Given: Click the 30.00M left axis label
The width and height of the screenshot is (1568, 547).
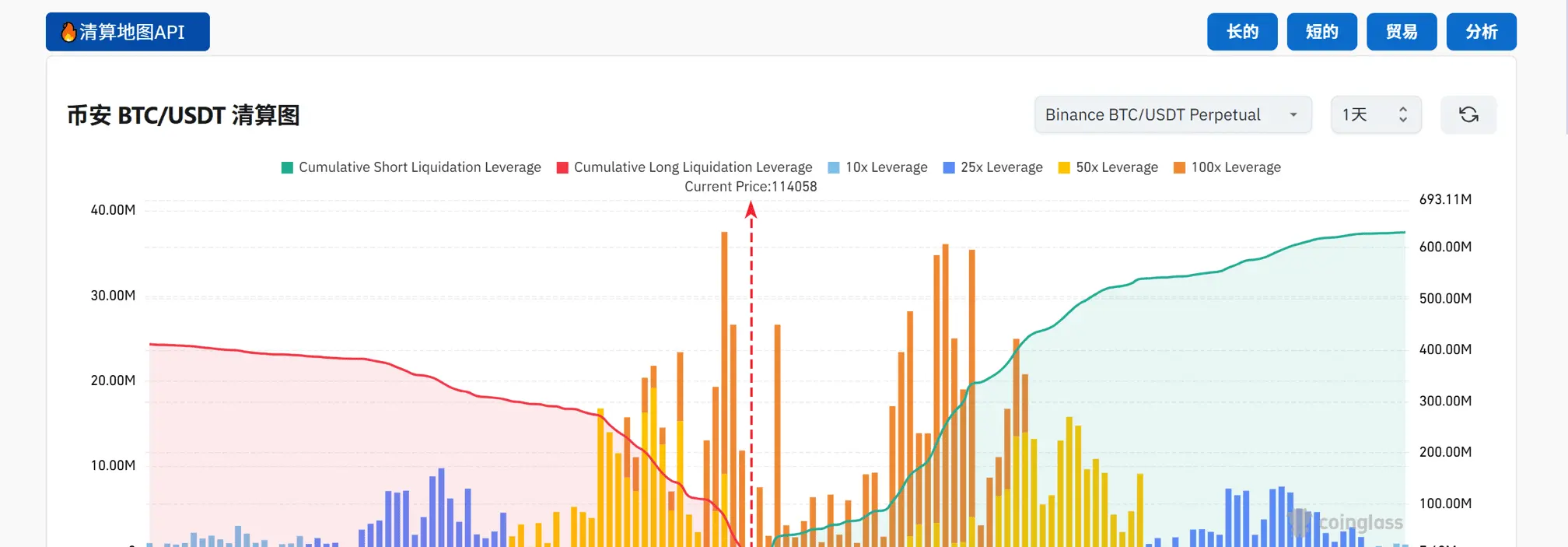Looking at the screenshot, I should coord(113,296).
